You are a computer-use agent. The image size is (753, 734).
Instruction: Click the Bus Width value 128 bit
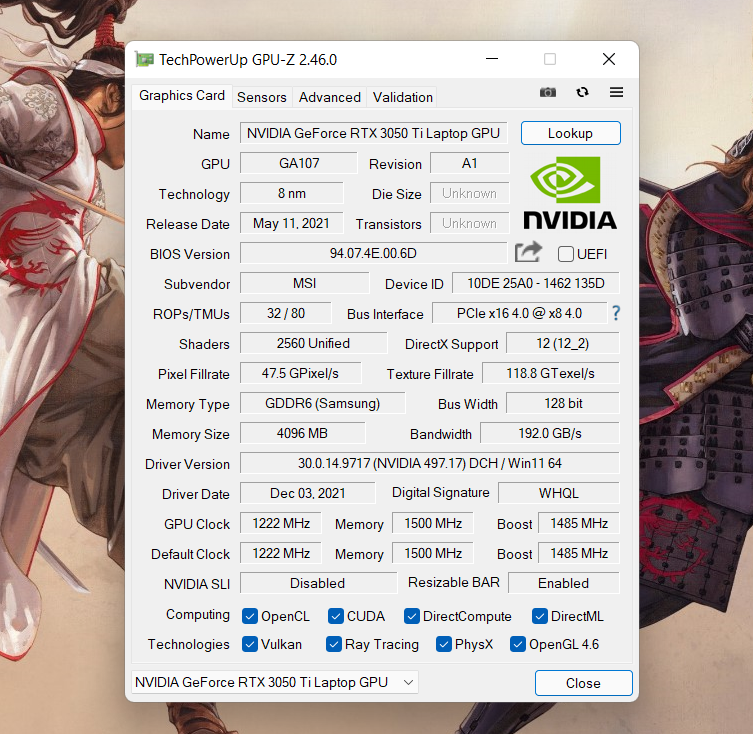tap(563, 403)
